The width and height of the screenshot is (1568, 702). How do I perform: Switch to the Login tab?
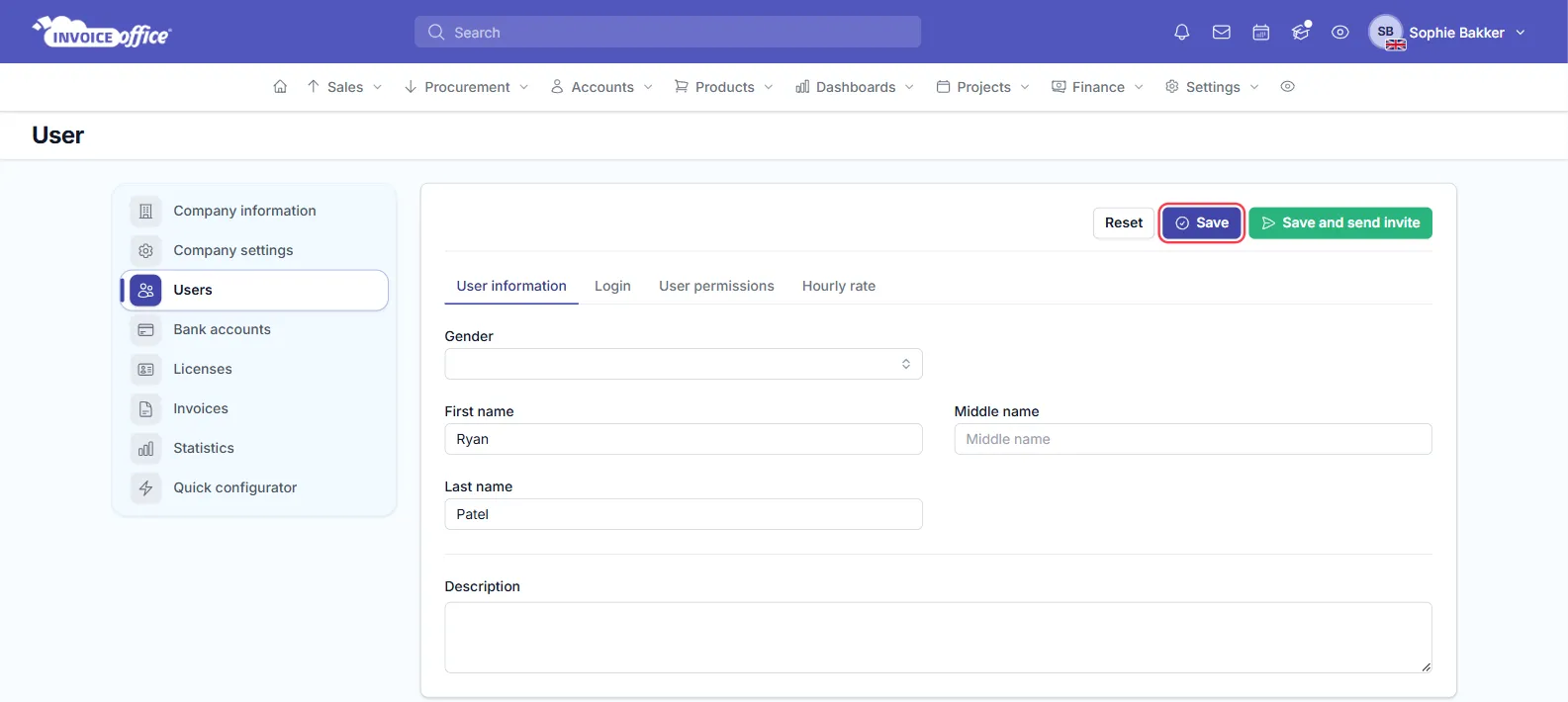[612, 286]
